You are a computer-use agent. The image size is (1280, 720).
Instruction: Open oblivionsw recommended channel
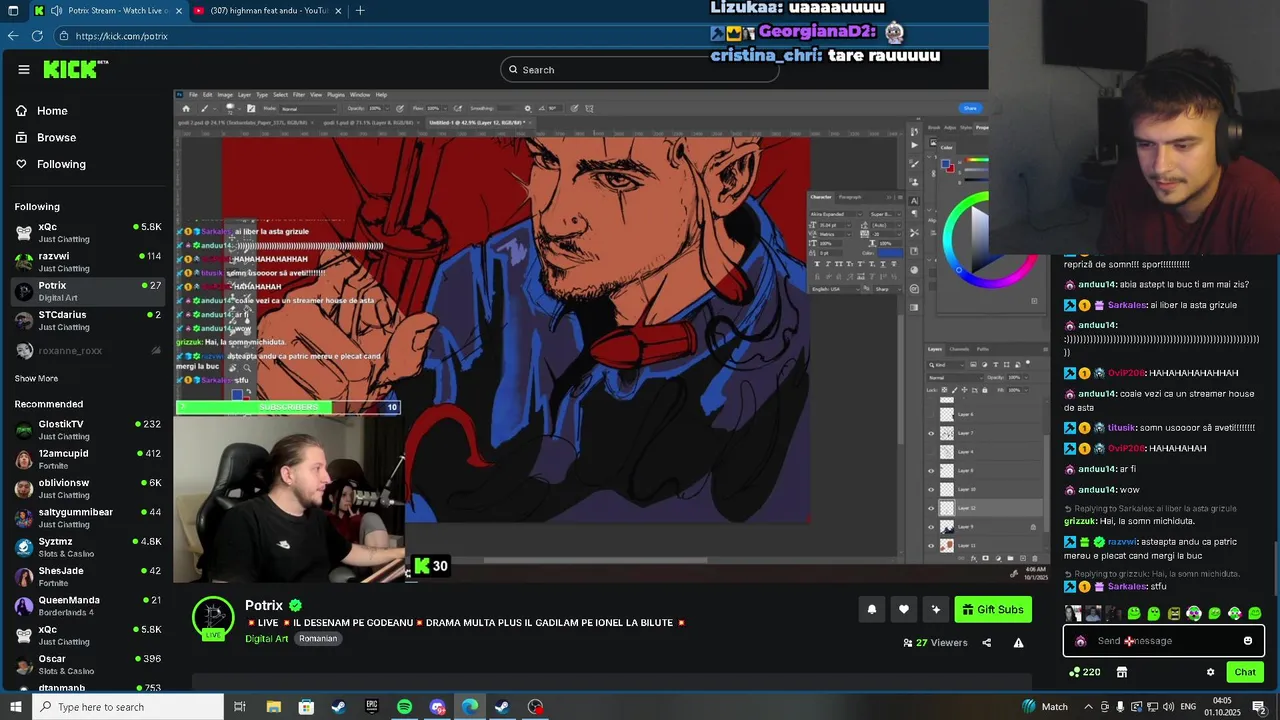pos(87,488)
